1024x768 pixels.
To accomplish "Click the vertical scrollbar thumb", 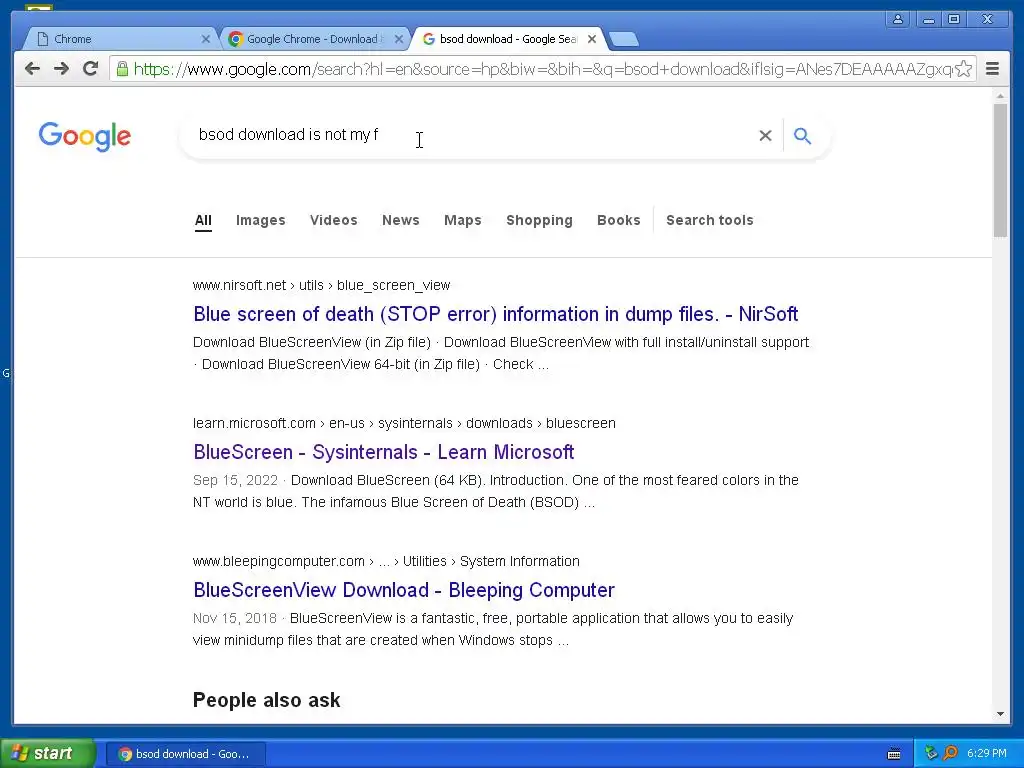I will tap(1000, 170).
